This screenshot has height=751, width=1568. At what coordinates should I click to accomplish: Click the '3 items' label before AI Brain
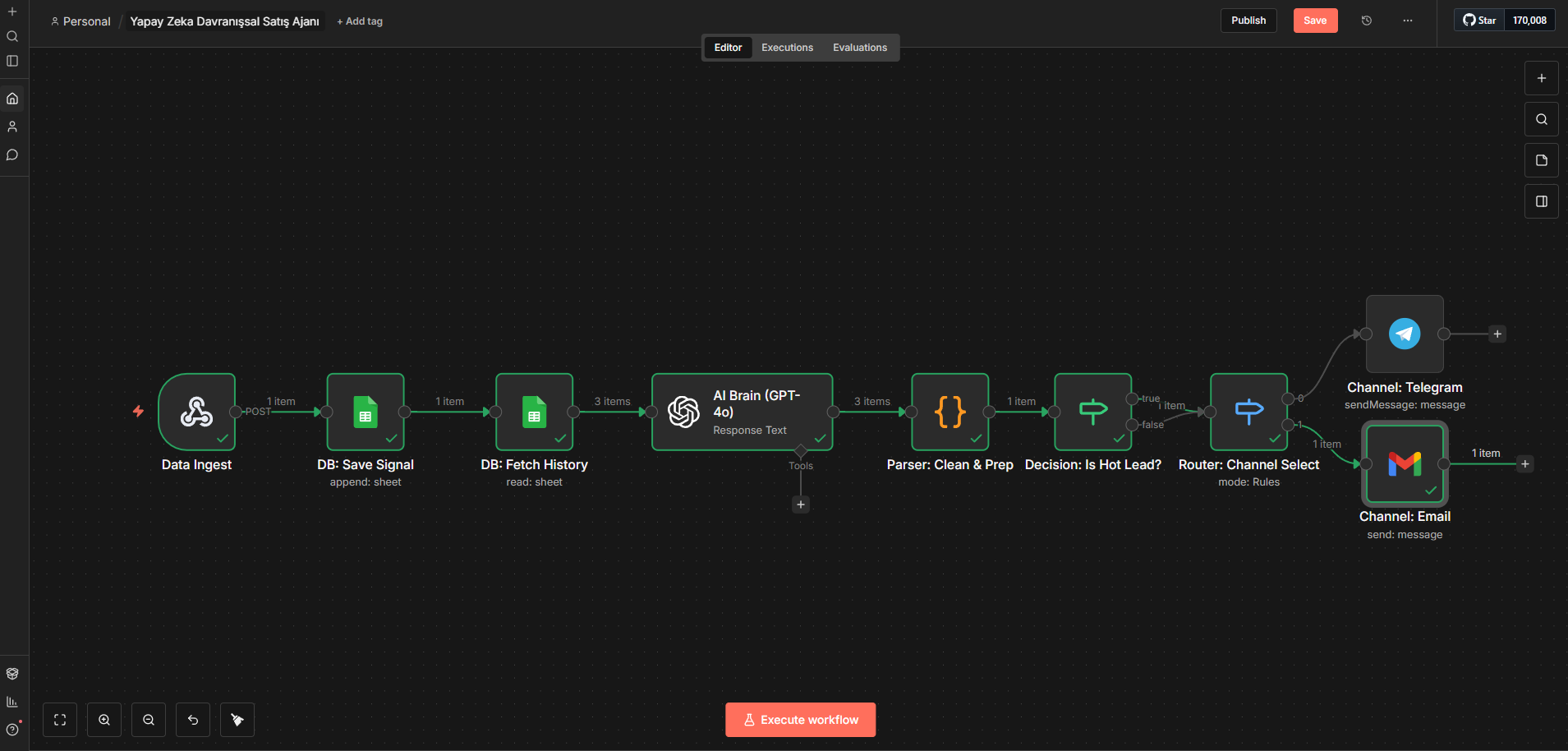point(613,402)
